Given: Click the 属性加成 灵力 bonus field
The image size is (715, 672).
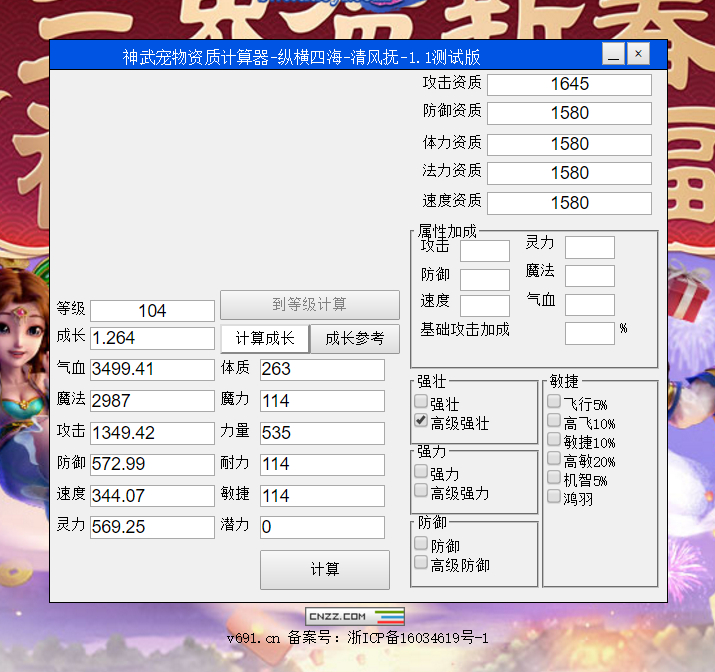Looking at the screenshot, I should 590,247.
